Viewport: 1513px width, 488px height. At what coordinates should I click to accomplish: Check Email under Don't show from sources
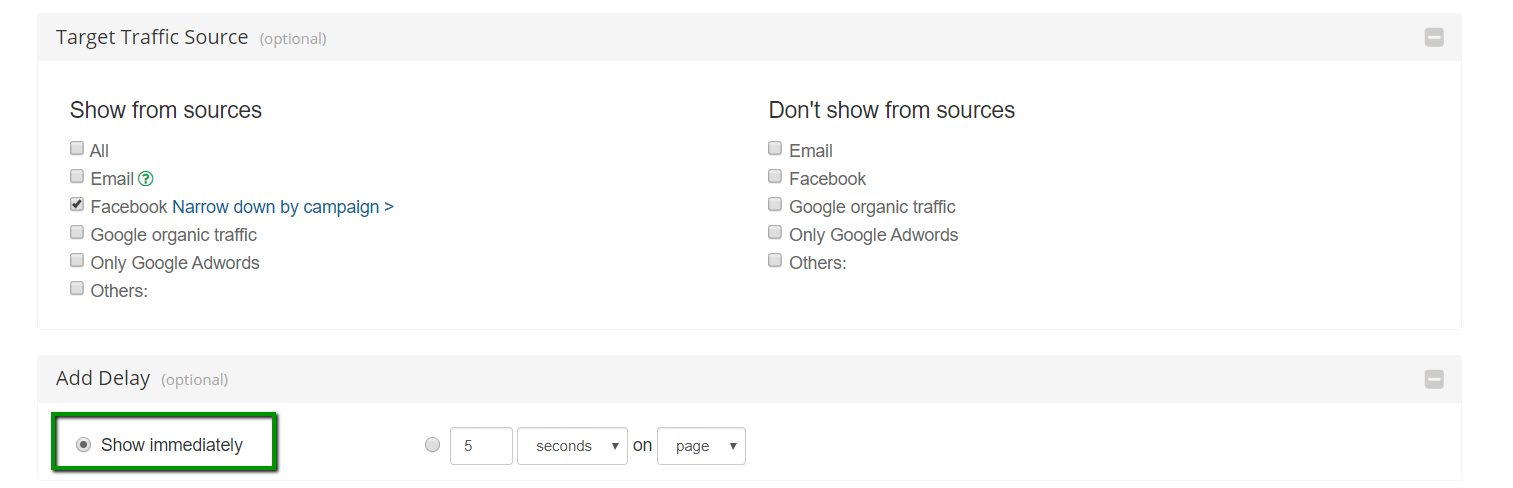775,149
